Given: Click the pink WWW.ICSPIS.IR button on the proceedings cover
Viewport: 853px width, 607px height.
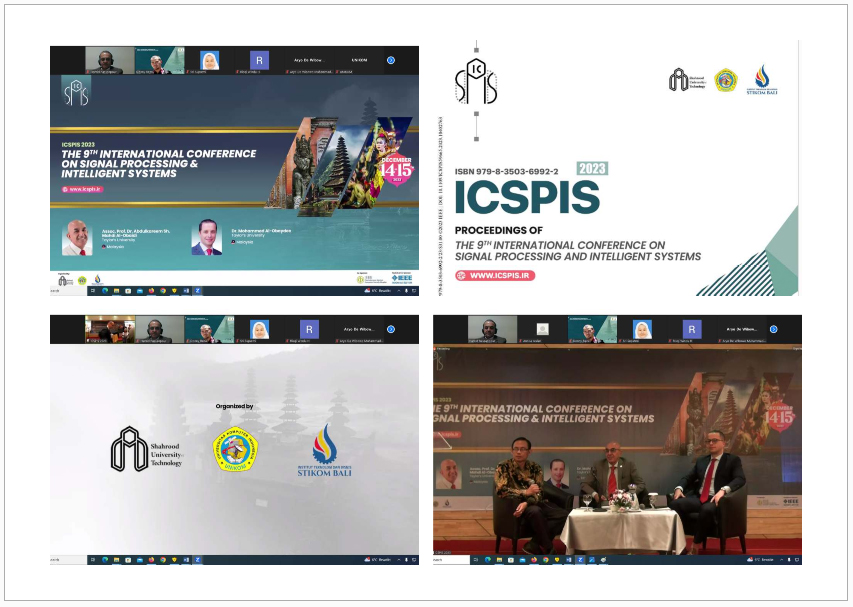Looking at the screenshot, I should (x=495, y=275).
